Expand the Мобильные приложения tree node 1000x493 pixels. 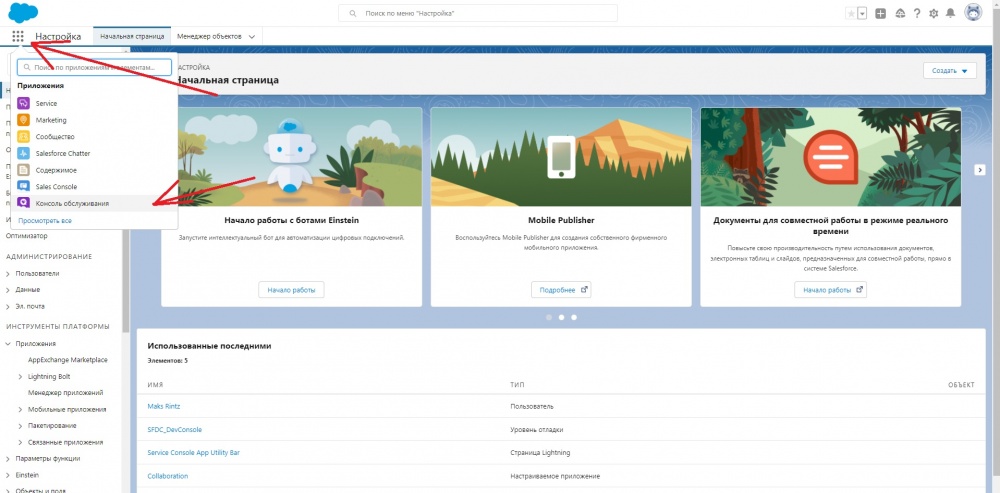pos(20,409)
